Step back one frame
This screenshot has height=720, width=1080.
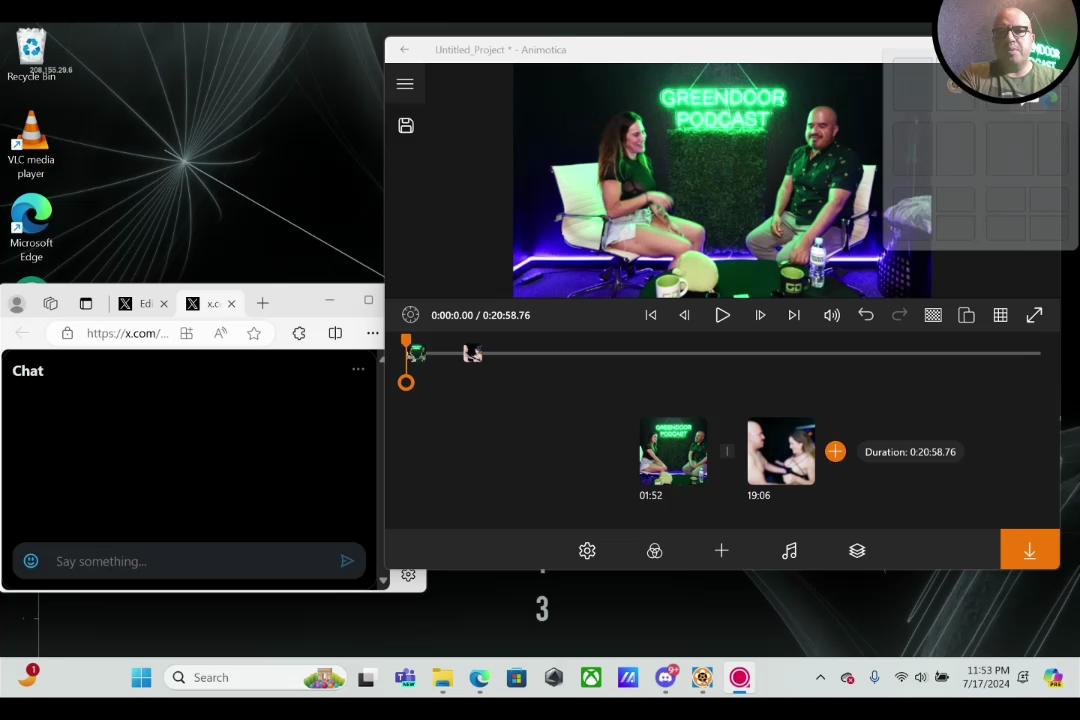click(685, 315)
